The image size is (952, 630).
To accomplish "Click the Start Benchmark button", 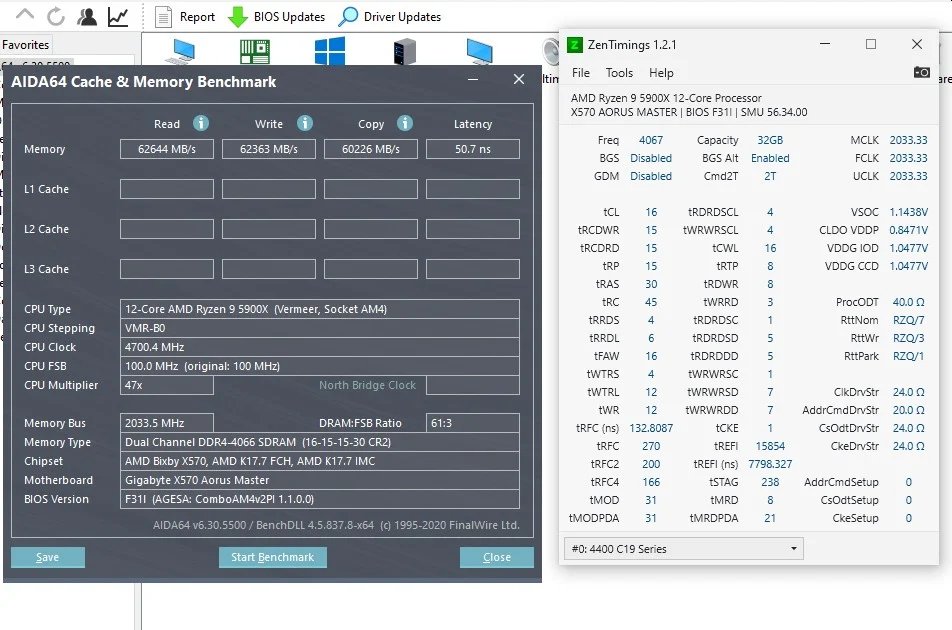I will [x=273, y=557].
